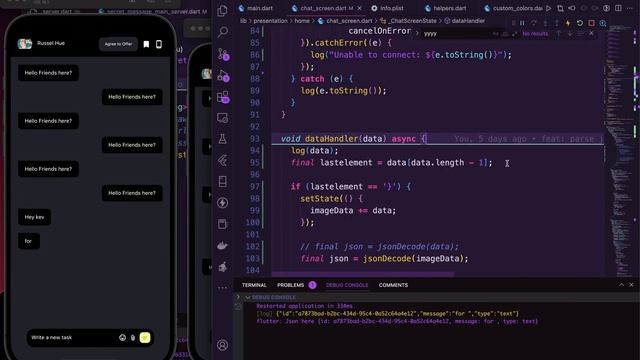Viewport: 640px width, 360px height.
Task: Click the find input containing 'yyyy'
Action: (456, 34)
